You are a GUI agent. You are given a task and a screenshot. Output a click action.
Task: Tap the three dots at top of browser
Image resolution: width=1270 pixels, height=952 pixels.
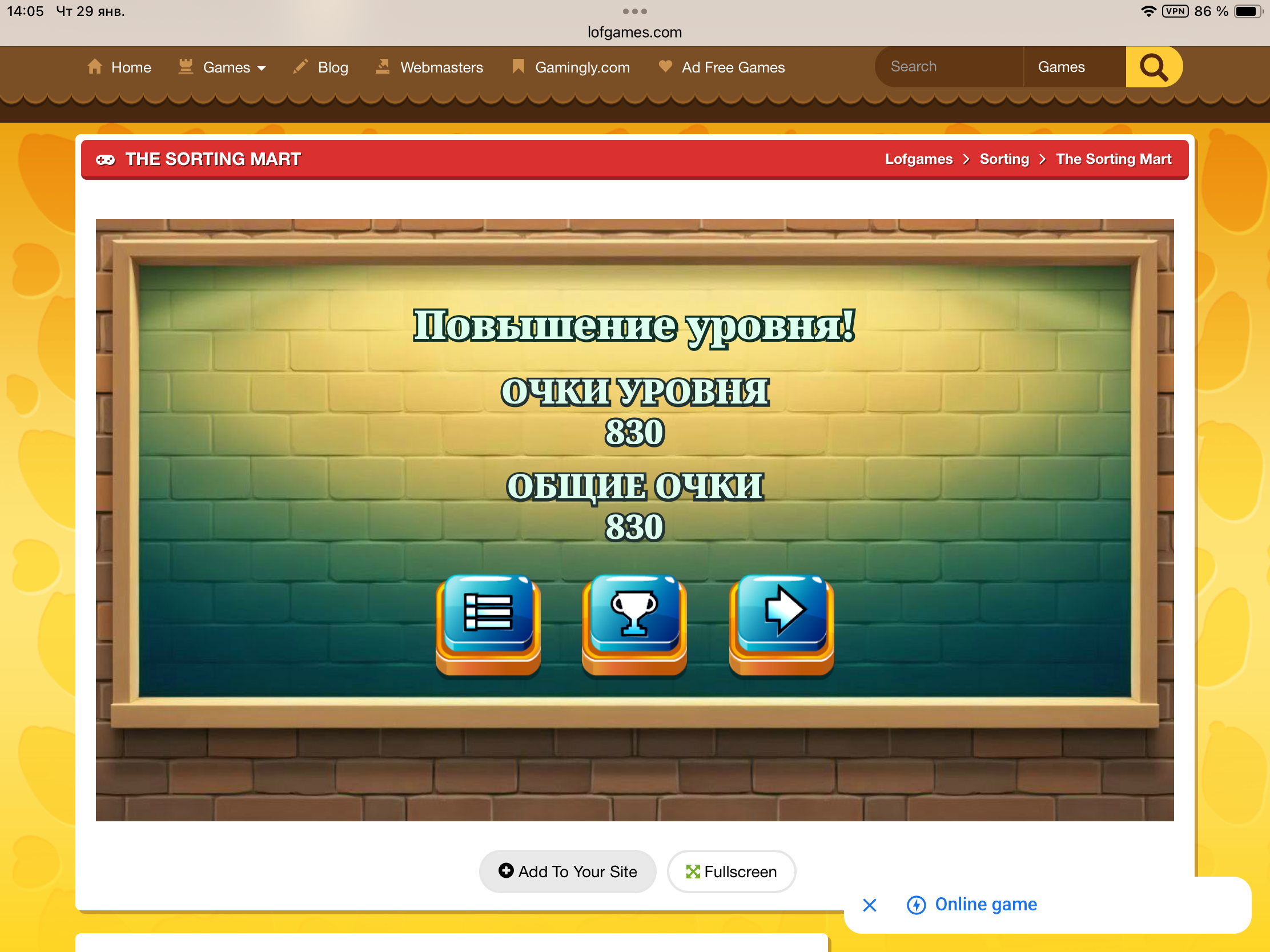[x=634, y=11]
